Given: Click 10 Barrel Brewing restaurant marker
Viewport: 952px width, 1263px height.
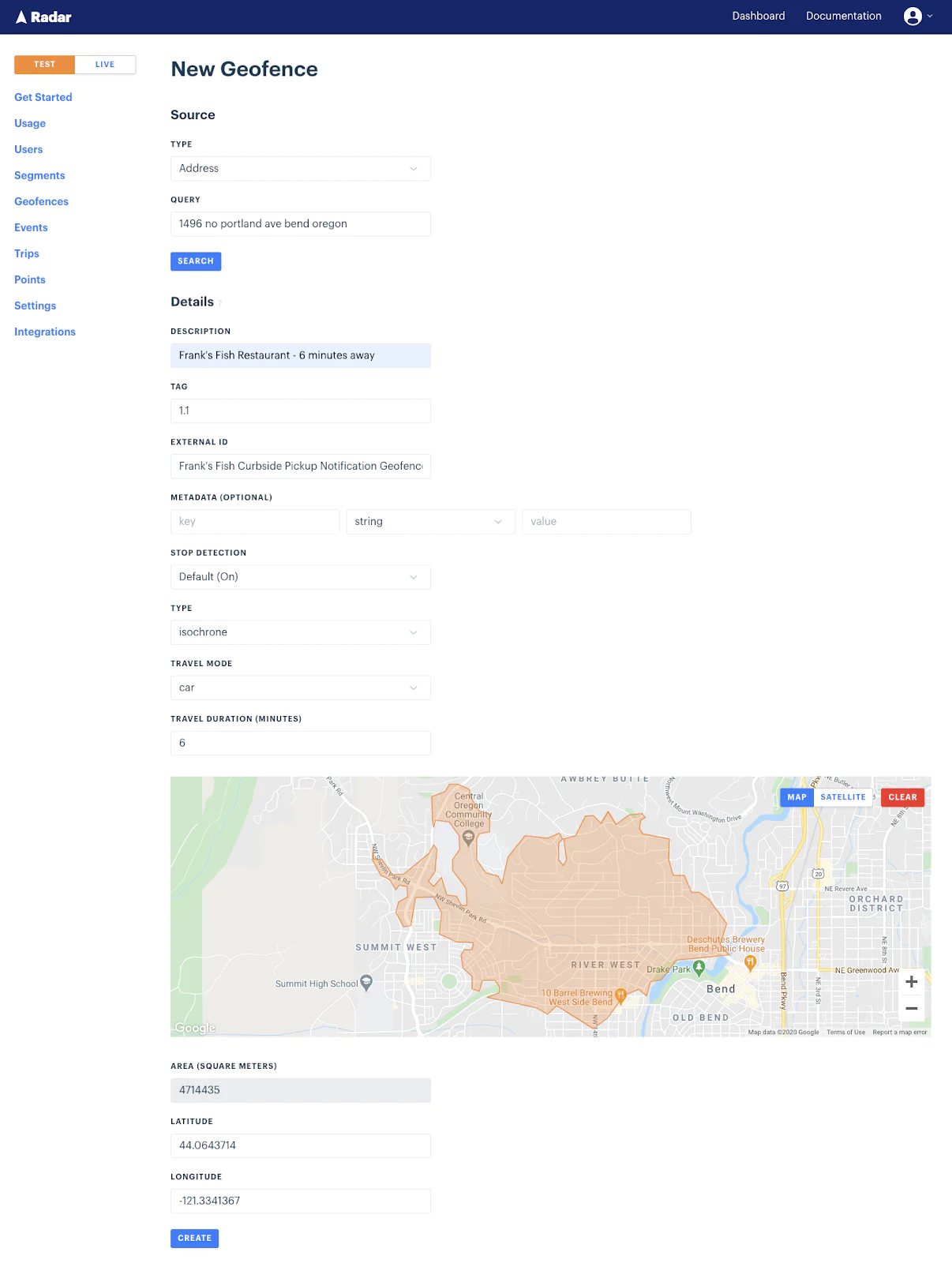Looking at the screenshot, I should point(620,995).
